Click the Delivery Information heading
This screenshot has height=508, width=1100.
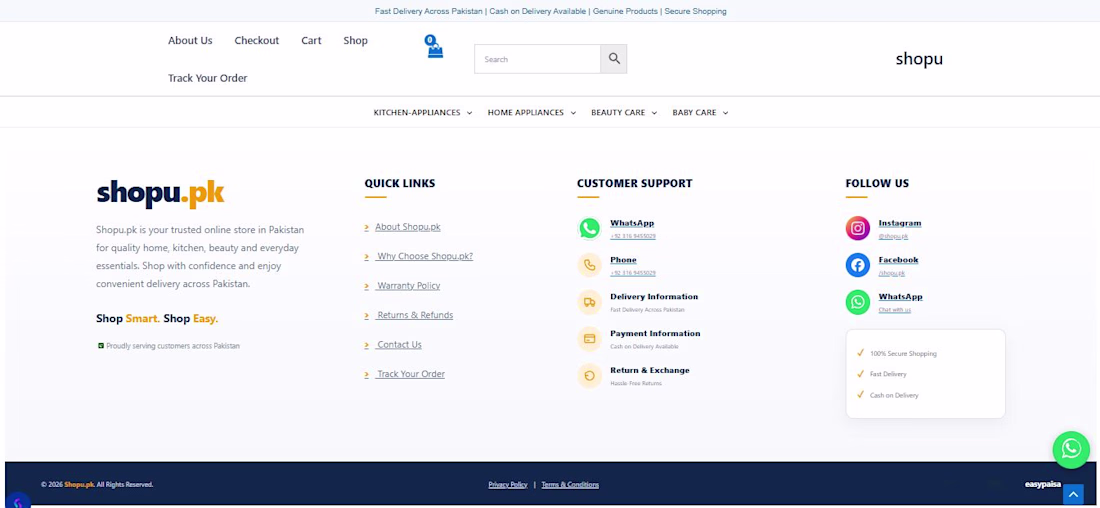[654, 297]
